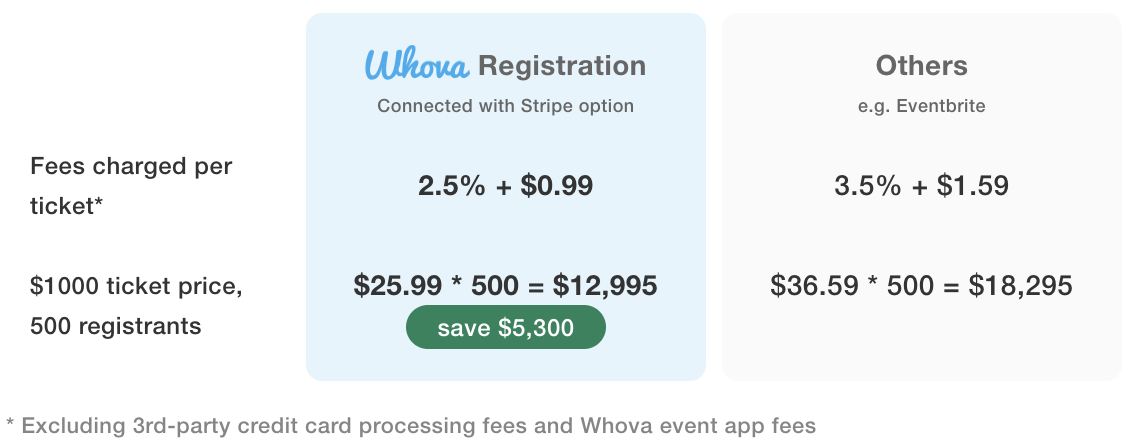Click the 3.5% + $1.59 fee
Screen dimensions: 1134x446
pos(921,186)
